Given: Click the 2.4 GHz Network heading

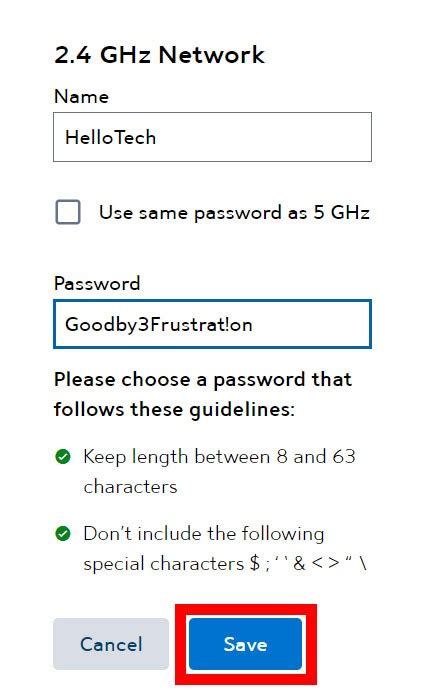Looking at the screenshot, I should pyautogui.click(x=159, y=55).
